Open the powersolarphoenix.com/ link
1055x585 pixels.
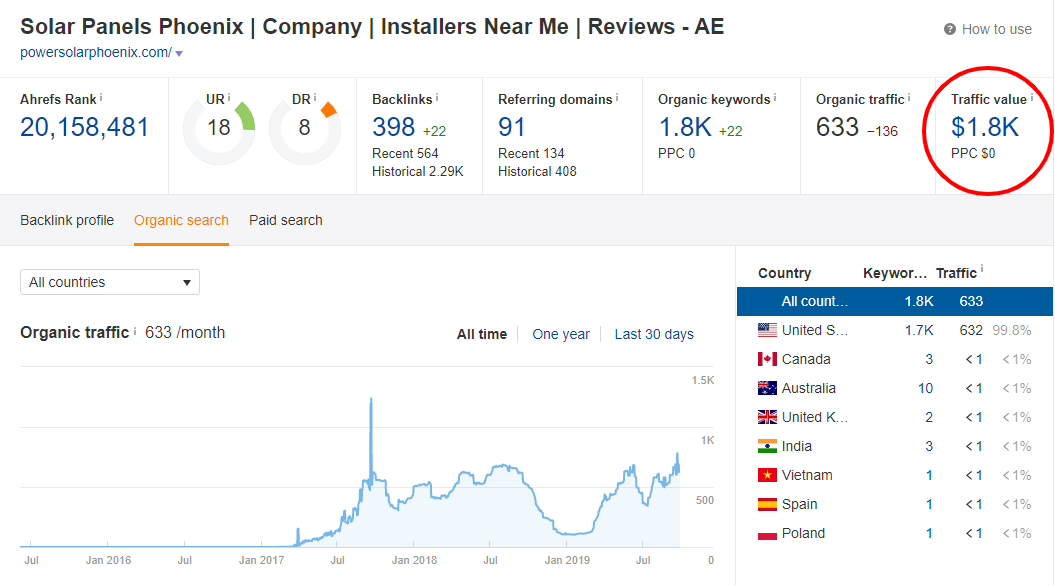[96, 53]
